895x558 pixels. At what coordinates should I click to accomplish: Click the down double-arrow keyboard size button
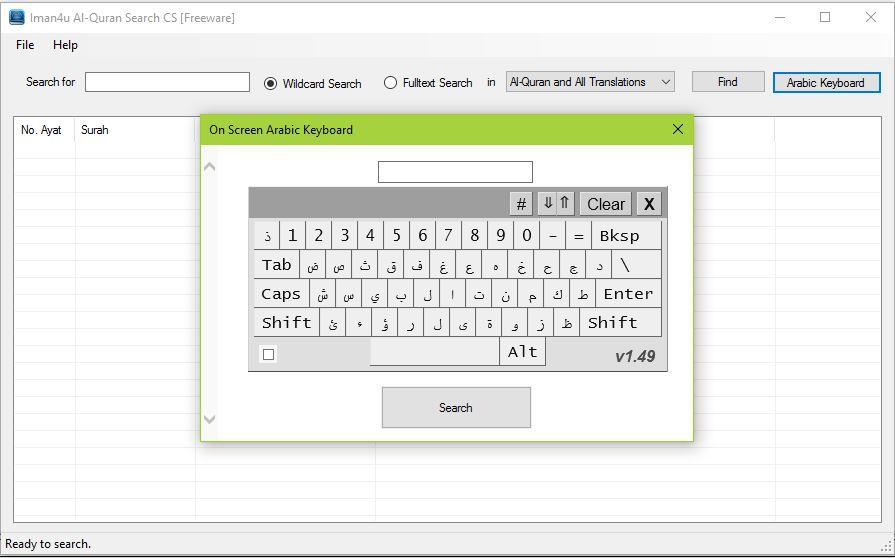[547, 203]
